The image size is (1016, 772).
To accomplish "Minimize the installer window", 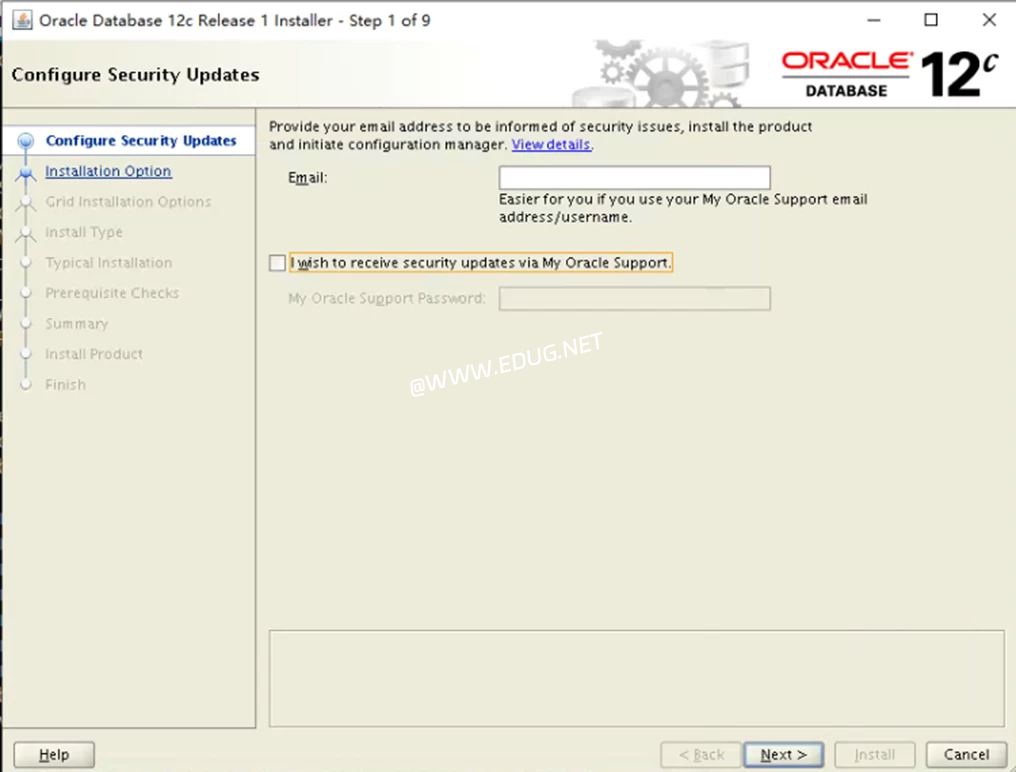I will (874, 20).
